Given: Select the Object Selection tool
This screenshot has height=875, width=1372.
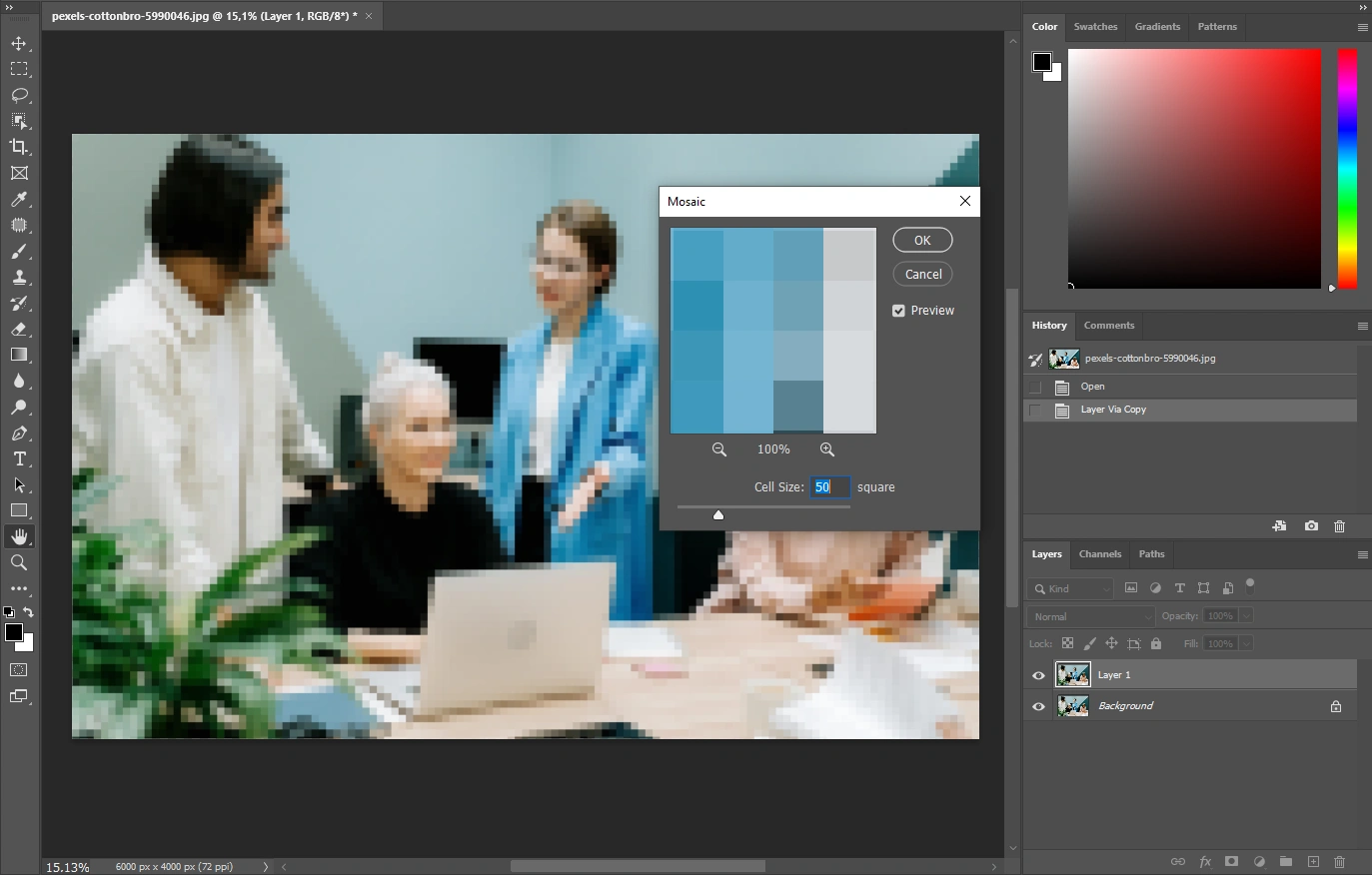Looking at the screenshot, I should [x=19, y=121].
